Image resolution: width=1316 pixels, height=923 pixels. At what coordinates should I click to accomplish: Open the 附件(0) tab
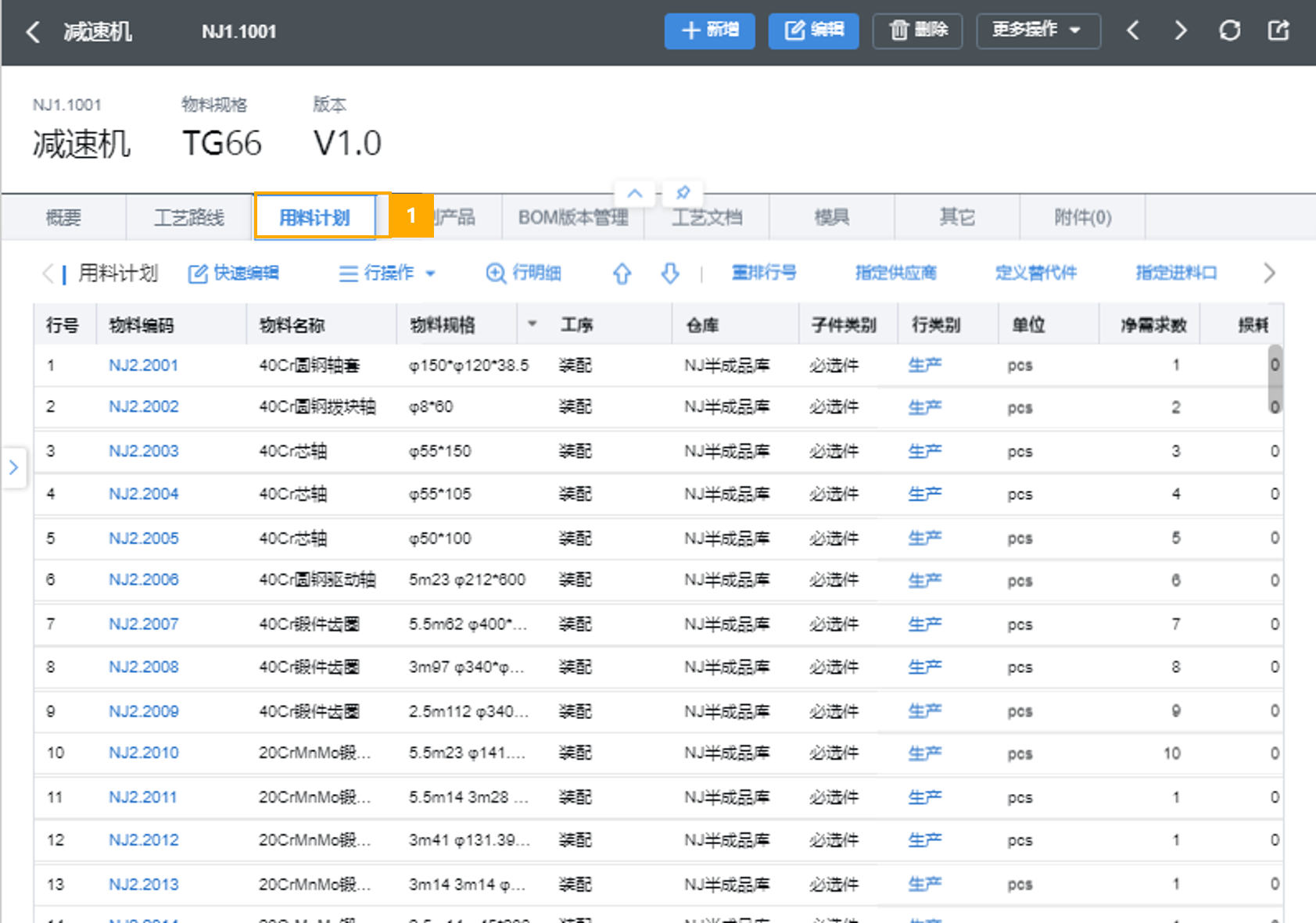tap(1083, 217)
